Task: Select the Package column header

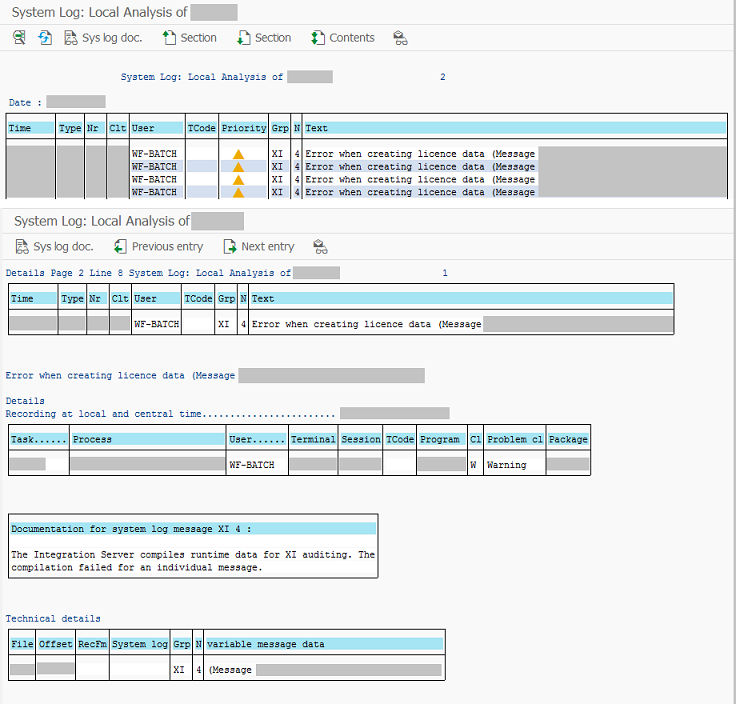Action: [x=568, y=439]
